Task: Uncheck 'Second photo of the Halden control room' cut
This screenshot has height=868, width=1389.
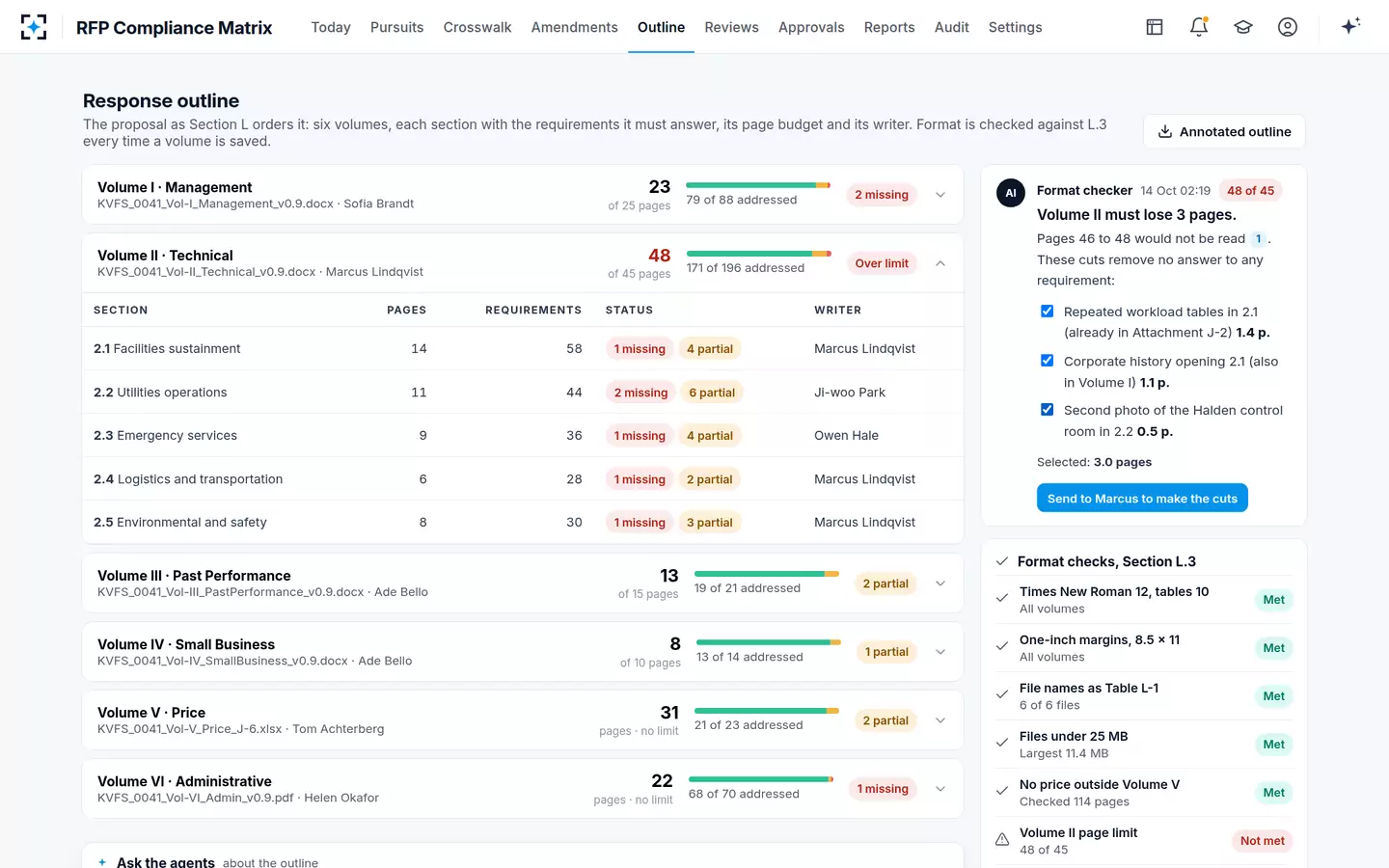Action: tap(1047, 410)
